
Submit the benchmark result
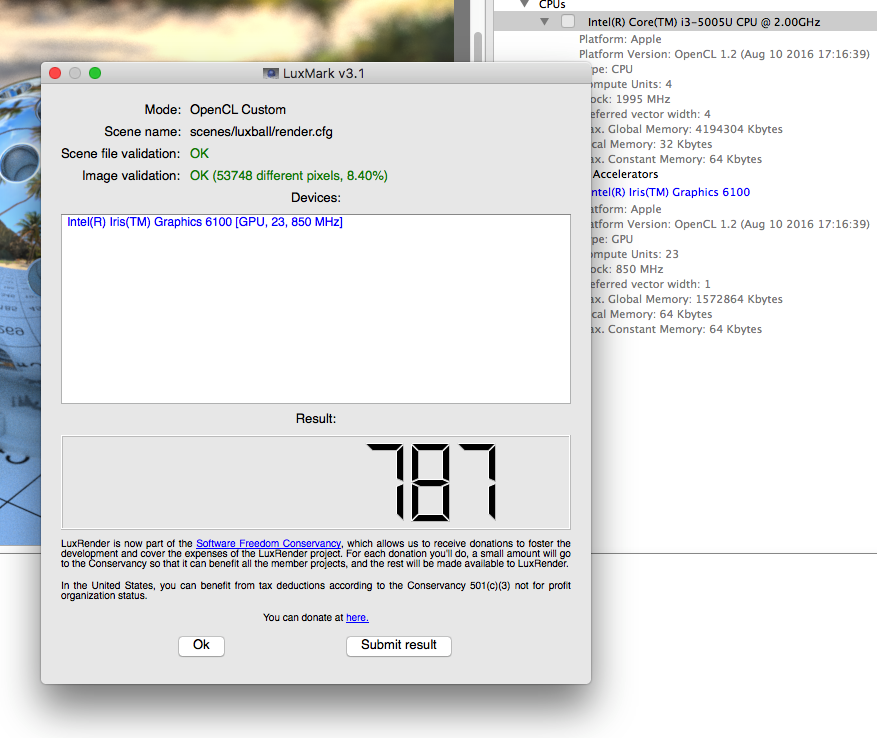tap(399, 646)
